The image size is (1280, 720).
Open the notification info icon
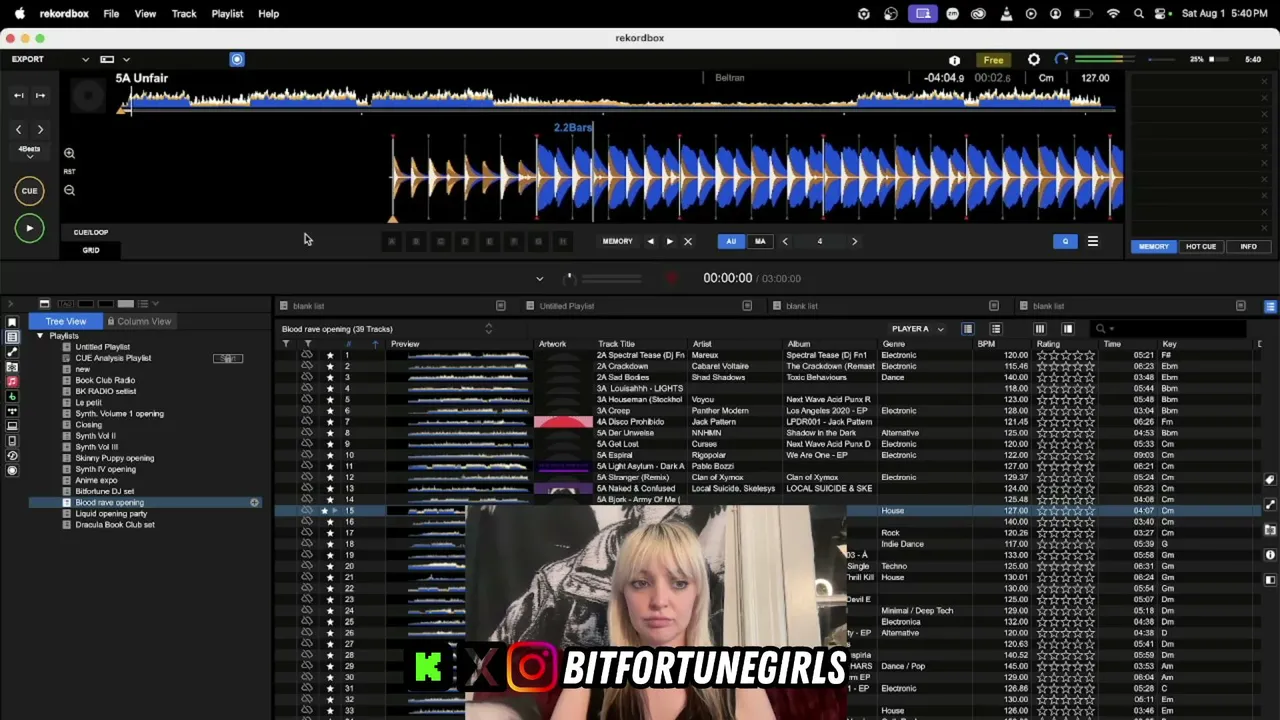954,60
